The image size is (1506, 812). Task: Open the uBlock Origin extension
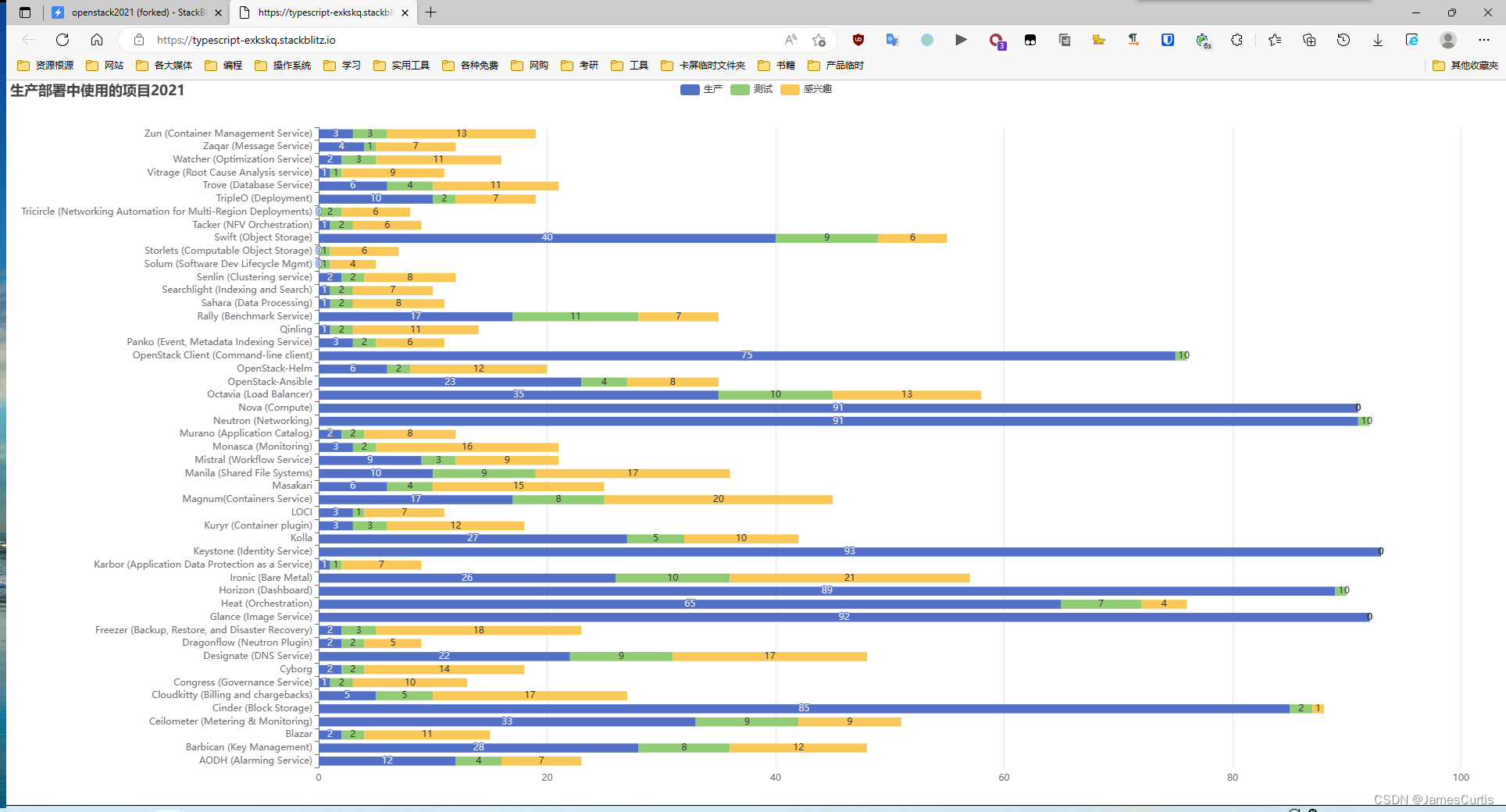point(858,40)
